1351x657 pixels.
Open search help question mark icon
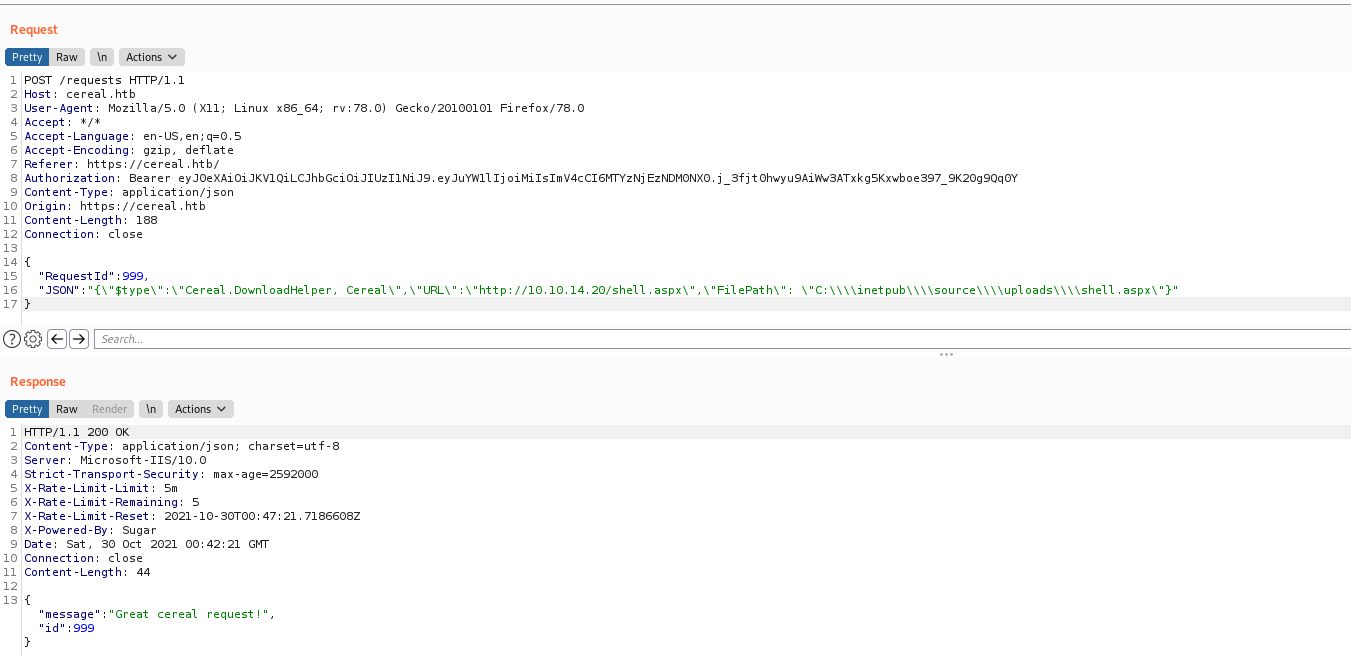[x=12, y=339]
